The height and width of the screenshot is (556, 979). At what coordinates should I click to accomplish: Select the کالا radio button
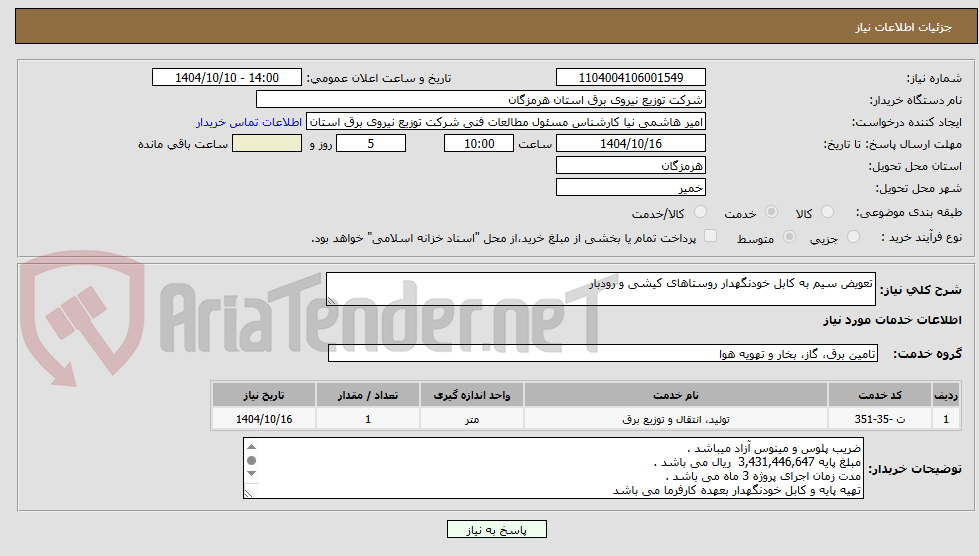click(x=827, y=212)
